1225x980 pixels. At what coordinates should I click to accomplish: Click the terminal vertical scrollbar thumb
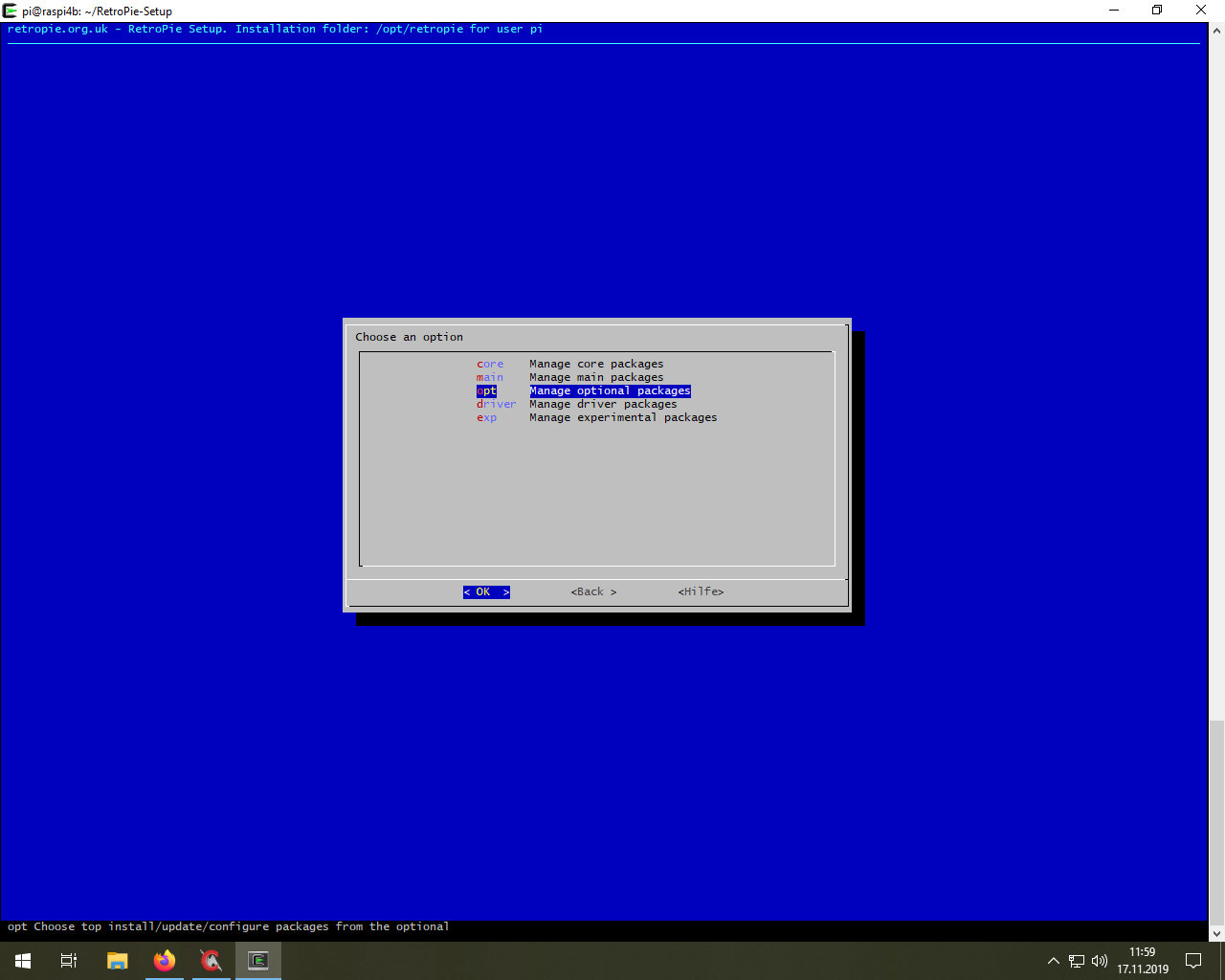tap(1216, 822)
